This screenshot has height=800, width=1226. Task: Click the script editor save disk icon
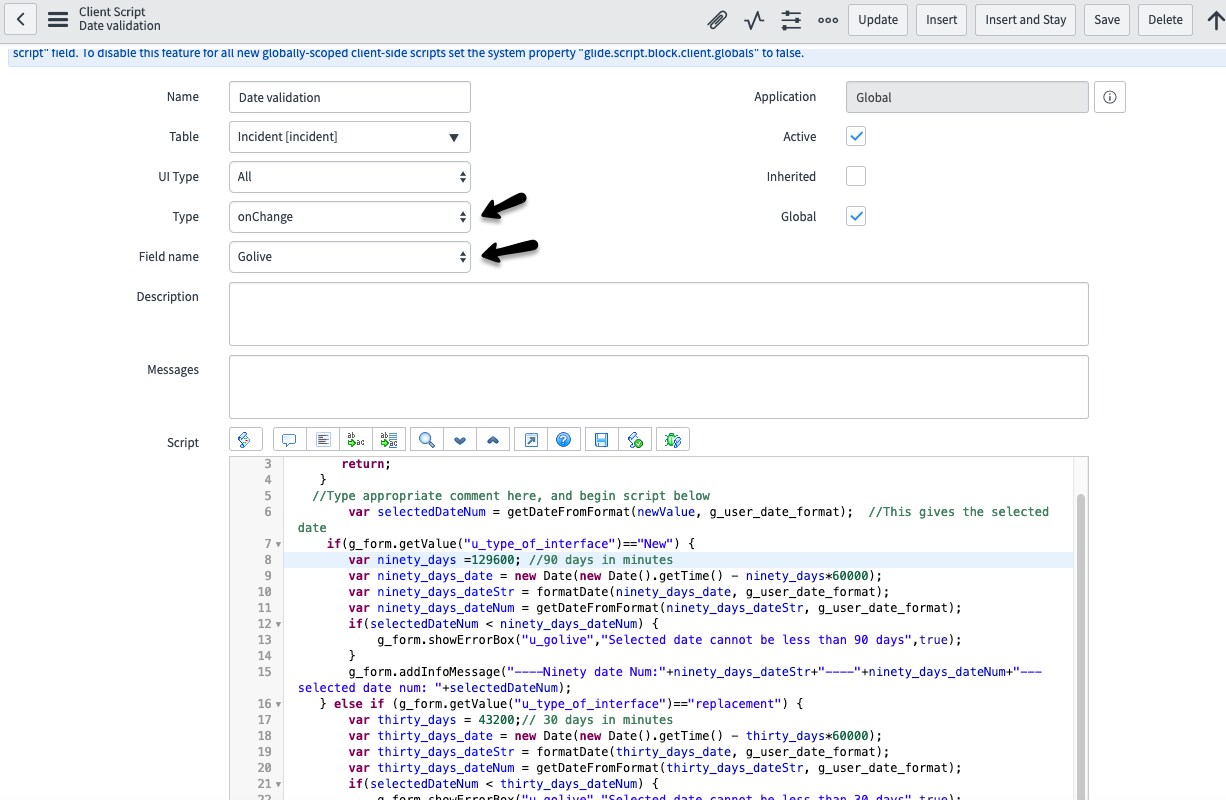tap(601, 440)
